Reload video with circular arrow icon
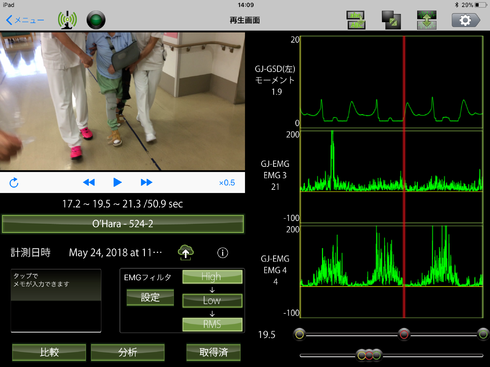 14,183
